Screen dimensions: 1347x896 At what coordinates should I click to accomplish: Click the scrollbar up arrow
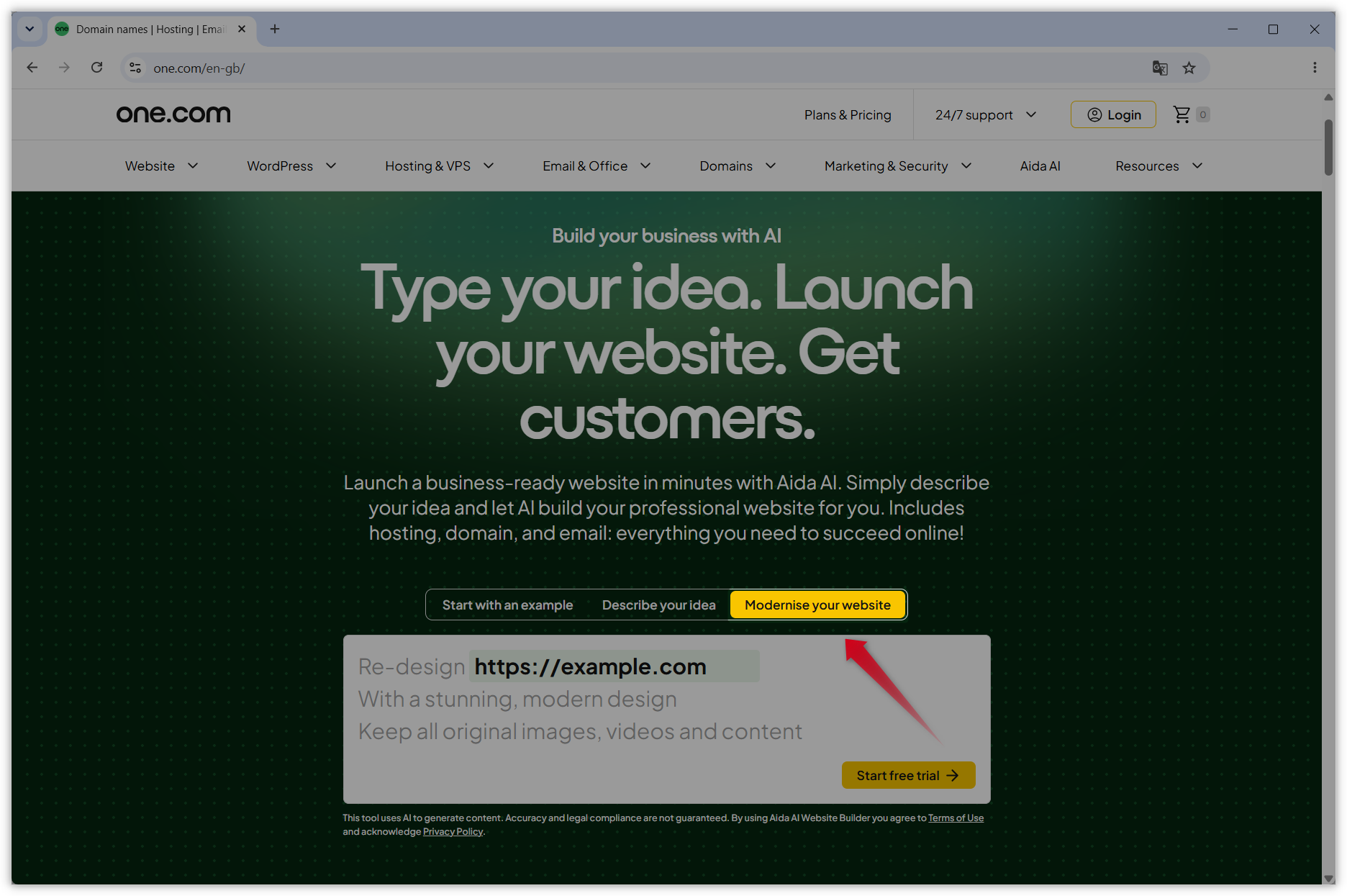pos(1328,97)
